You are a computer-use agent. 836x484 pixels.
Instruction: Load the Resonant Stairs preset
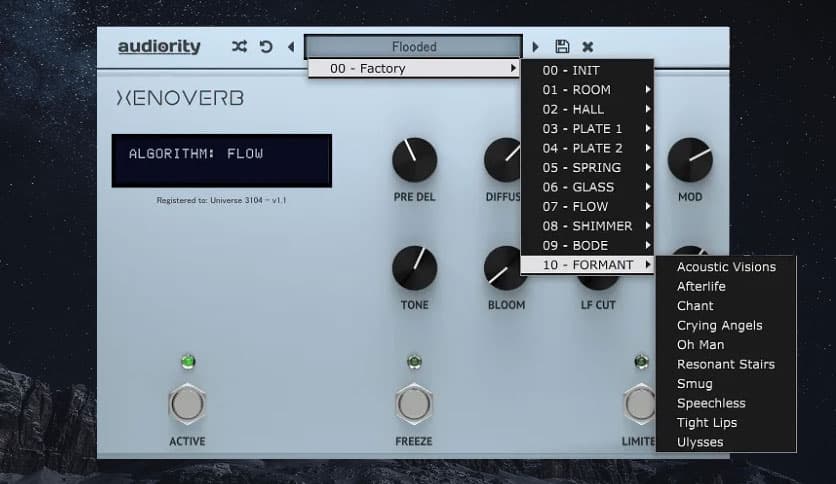(x=726, y=364)
